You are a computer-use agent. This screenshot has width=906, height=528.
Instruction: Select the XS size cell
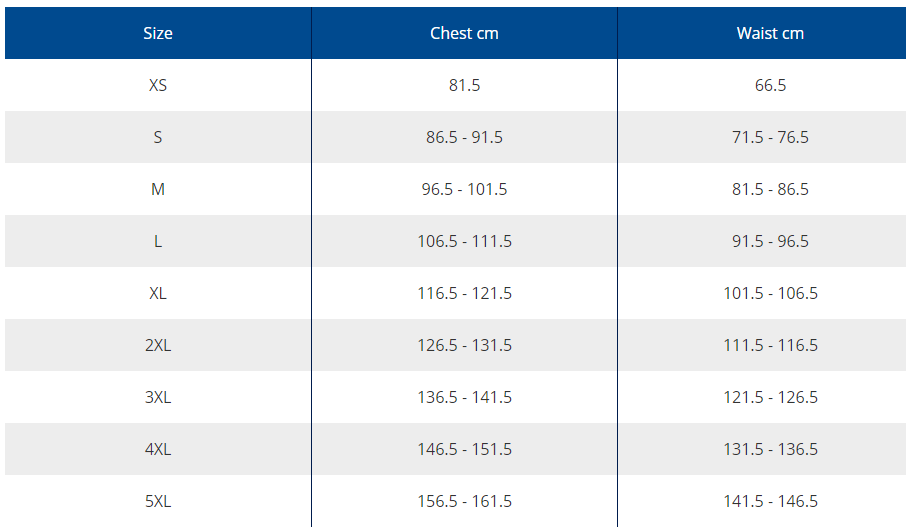(x=158, y=85)
